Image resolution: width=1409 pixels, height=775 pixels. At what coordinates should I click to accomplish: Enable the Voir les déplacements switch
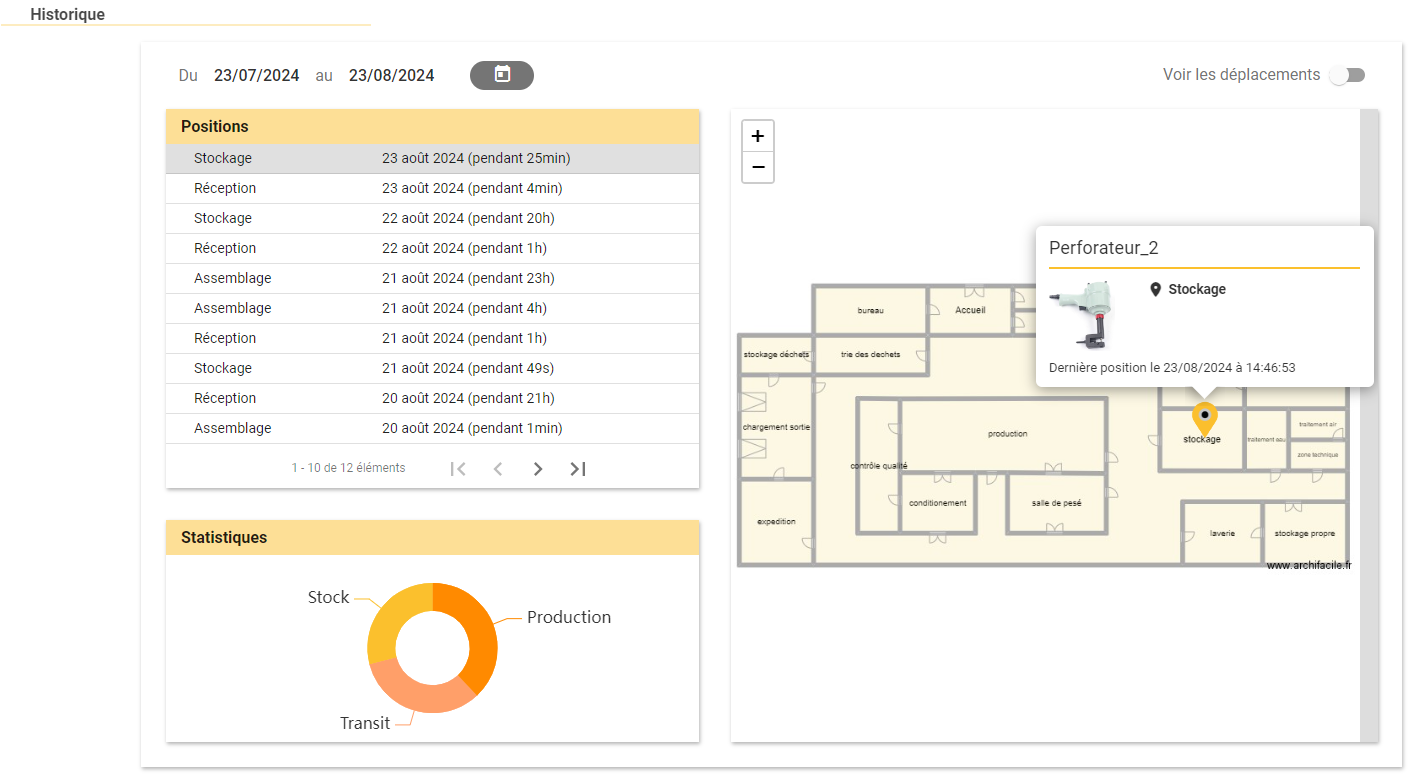click(x=1346, y=75)
